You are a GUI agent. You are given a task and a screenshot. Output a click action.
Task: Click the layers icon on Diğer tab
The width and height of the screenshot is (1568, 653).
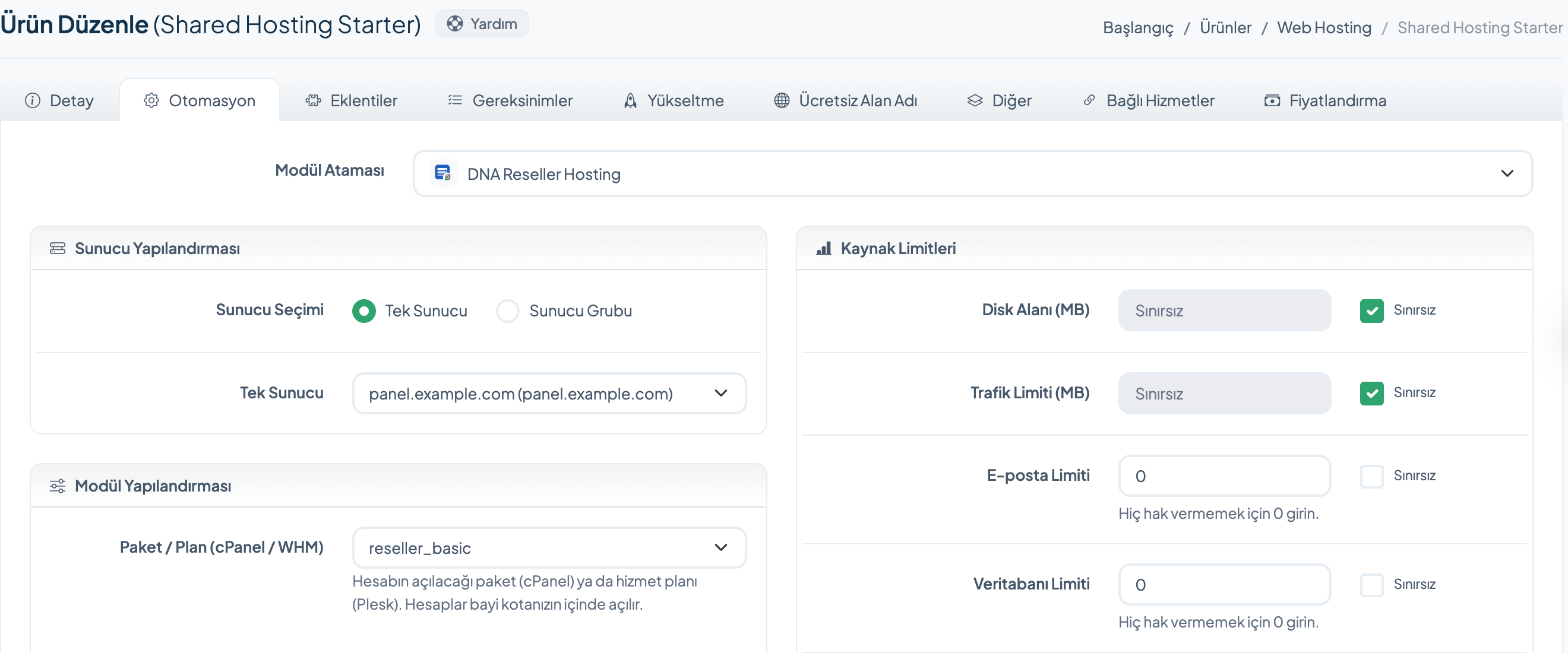point(975,100)
